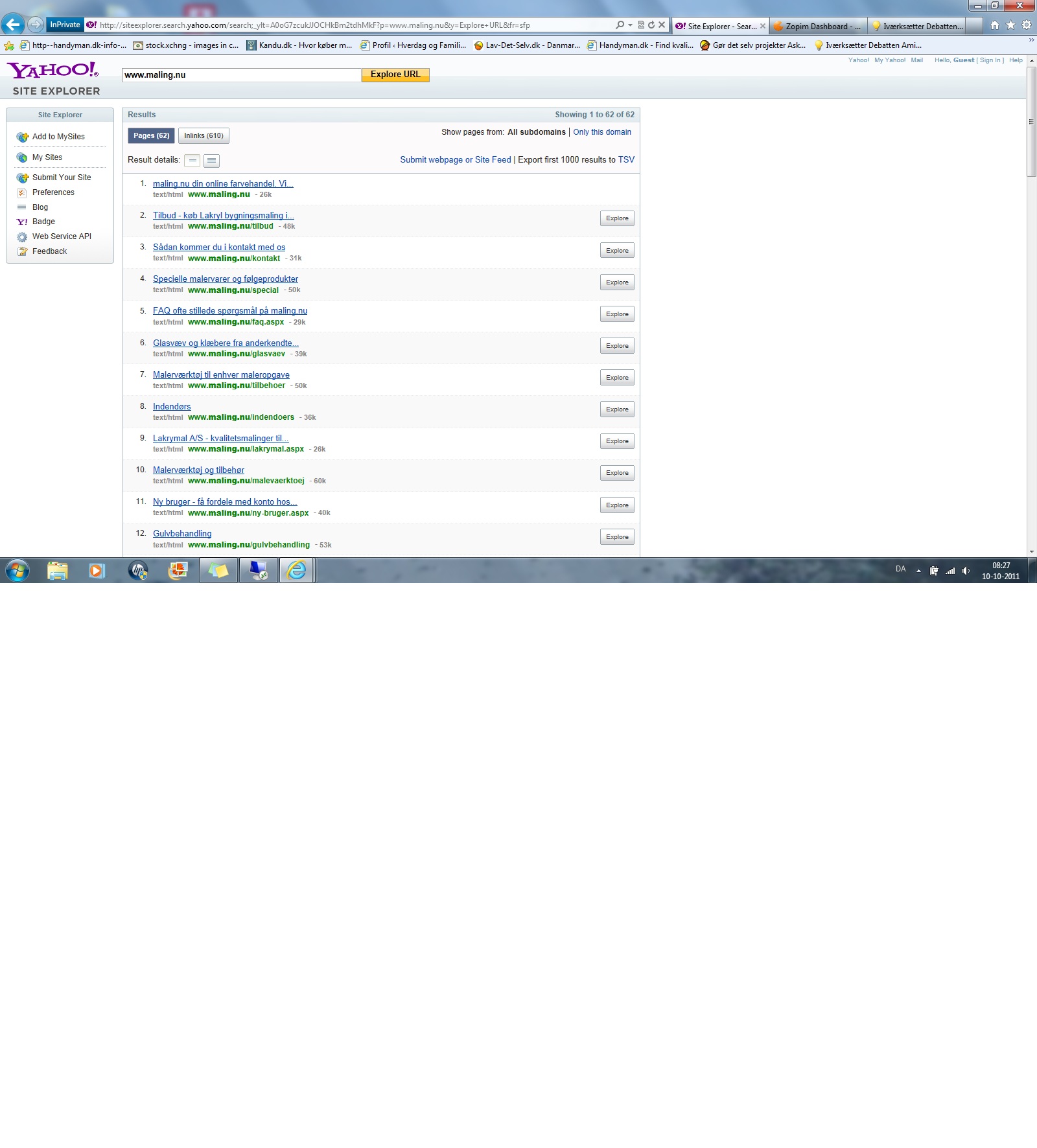
Task: Open address bar dropdown arrow
Action: coord(630,25)
